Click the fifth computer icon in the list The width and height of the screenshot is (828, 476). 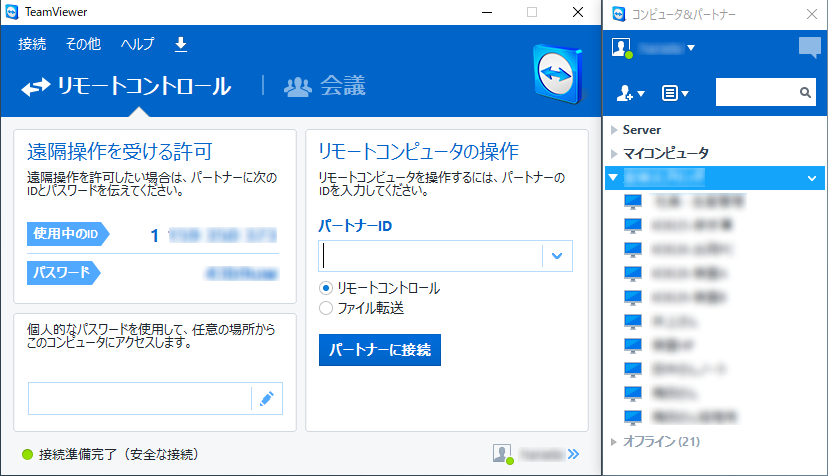click(633, 297)
